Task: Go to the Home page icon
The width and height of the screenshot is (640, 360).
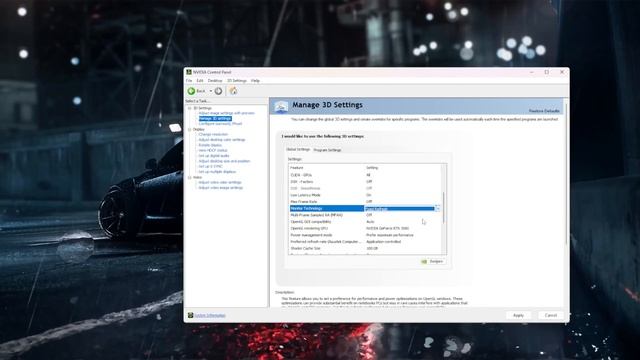Action: coord(233,91)
